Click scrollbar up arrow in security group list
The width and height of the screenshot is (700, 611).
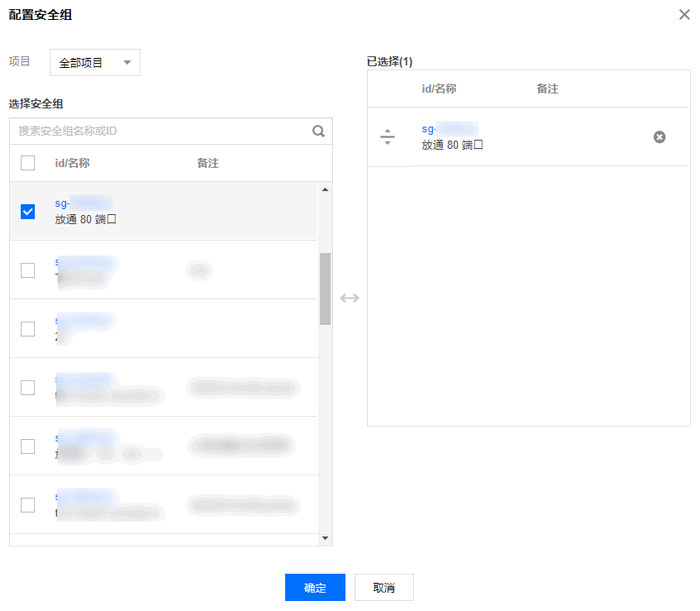click(324, 190)
